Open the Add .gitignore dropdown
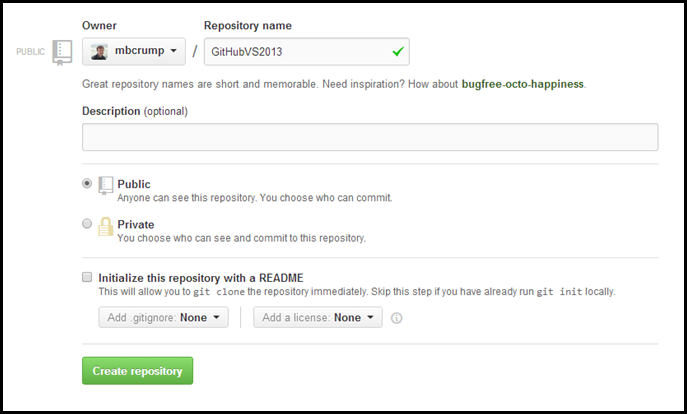 (163, 317)
